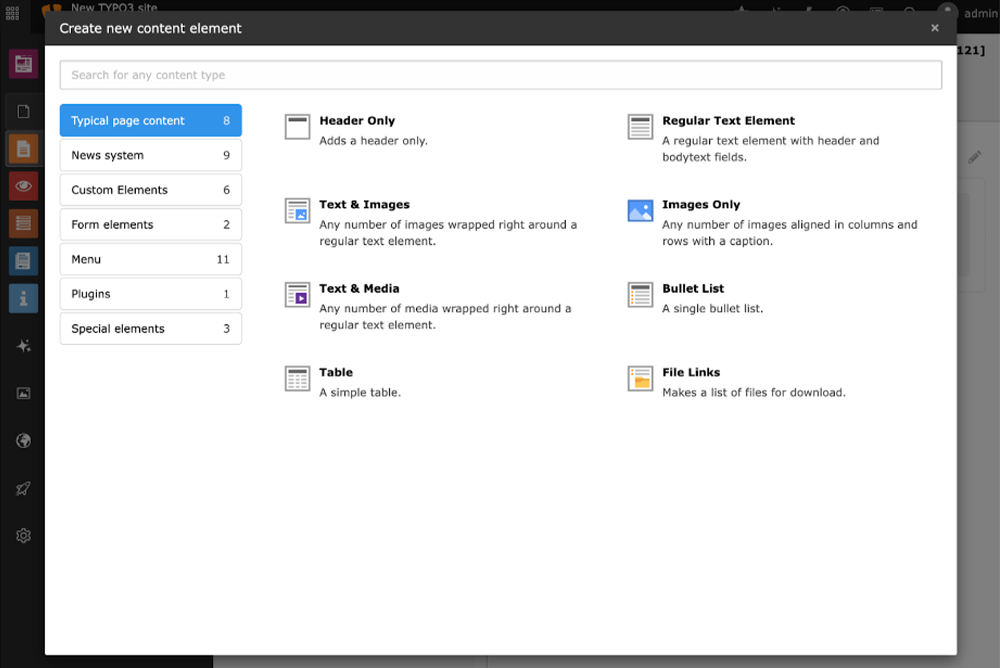Click the Bullet List icon
1000x668 pixels.
coord(640,295)
